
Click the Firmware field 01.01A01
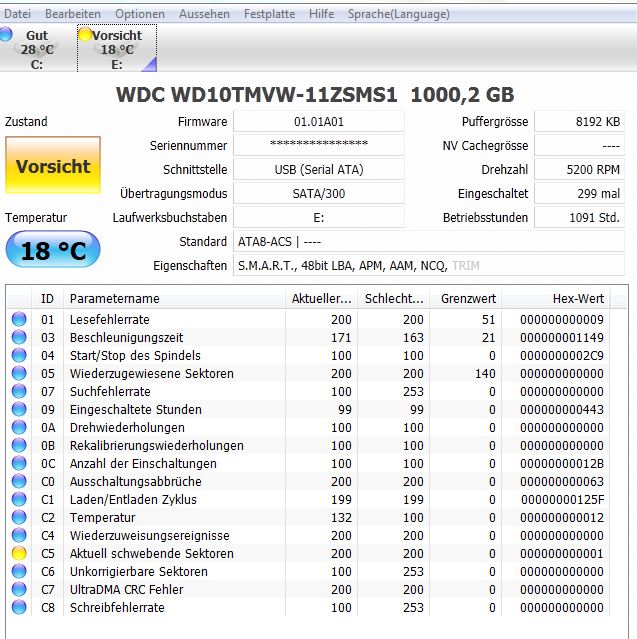coord(319,121)
